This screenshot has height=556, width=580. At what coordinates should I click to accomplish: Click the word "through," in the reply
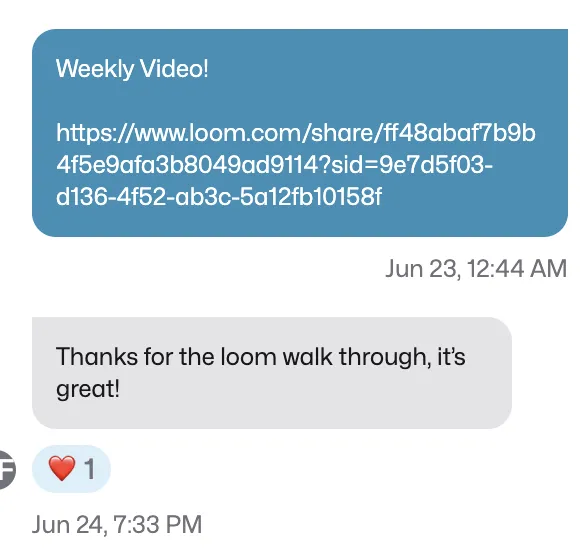pyautogui.click(x=385, y=357)
